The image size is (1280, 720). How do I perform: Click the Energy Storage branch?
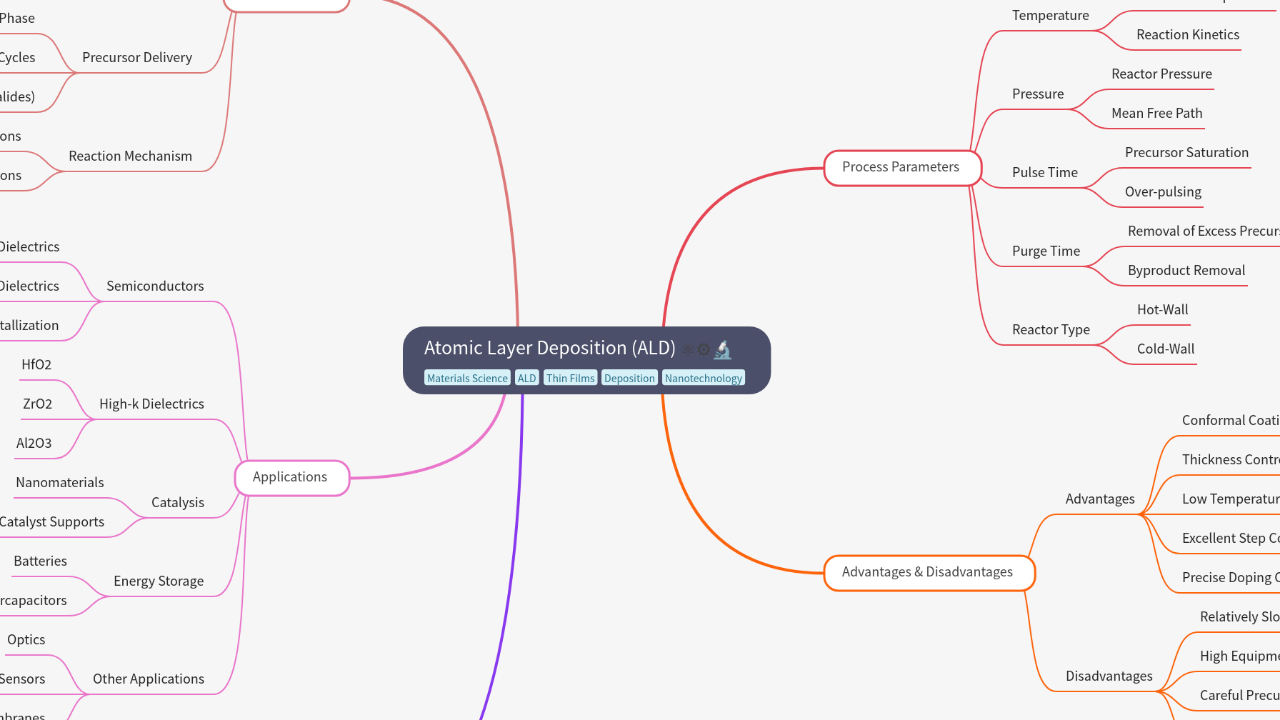159,581
